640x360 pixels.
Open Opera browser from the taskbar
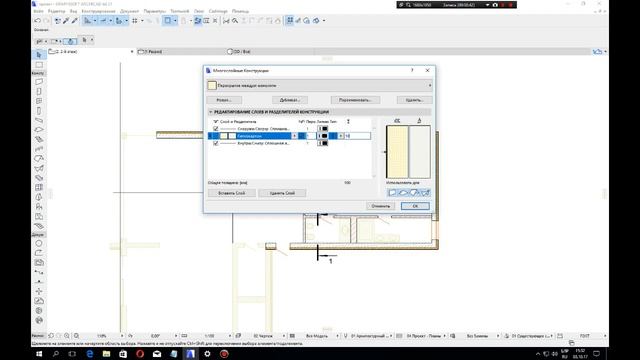click(140, 354)
